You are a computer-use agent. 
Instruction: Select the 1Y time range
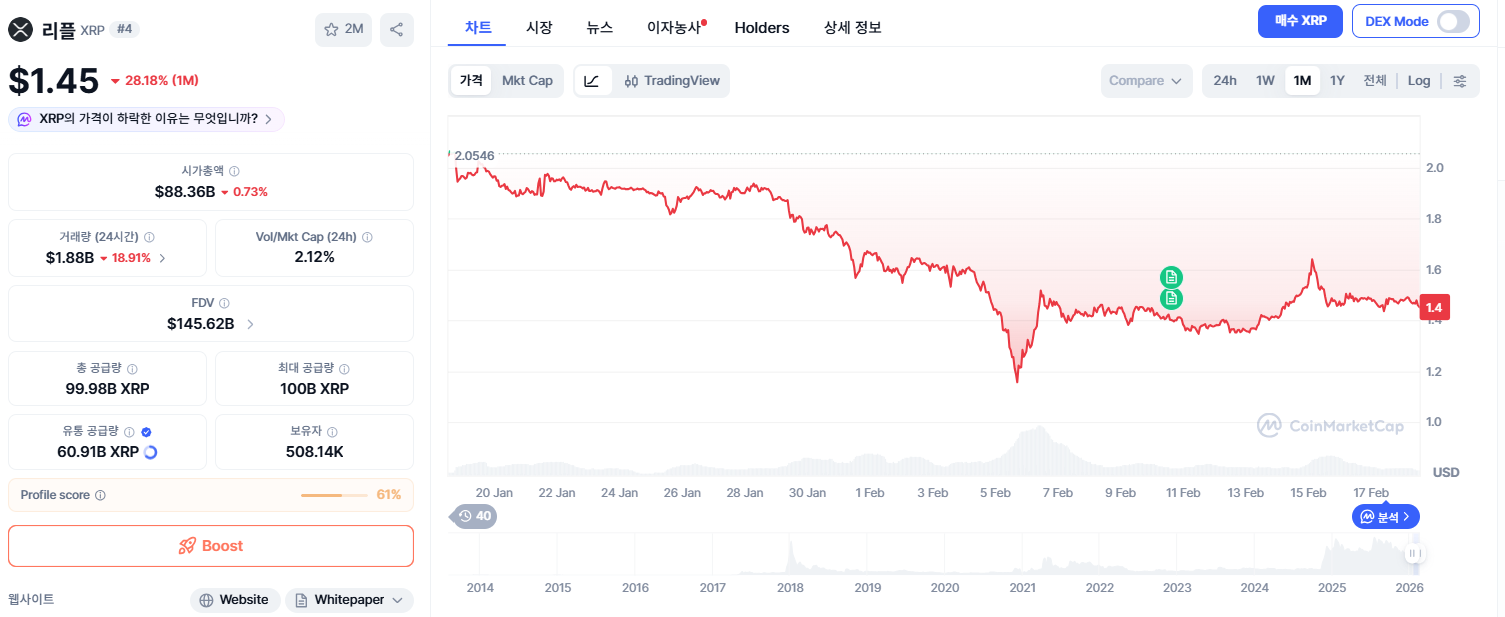click(1337, 81)
